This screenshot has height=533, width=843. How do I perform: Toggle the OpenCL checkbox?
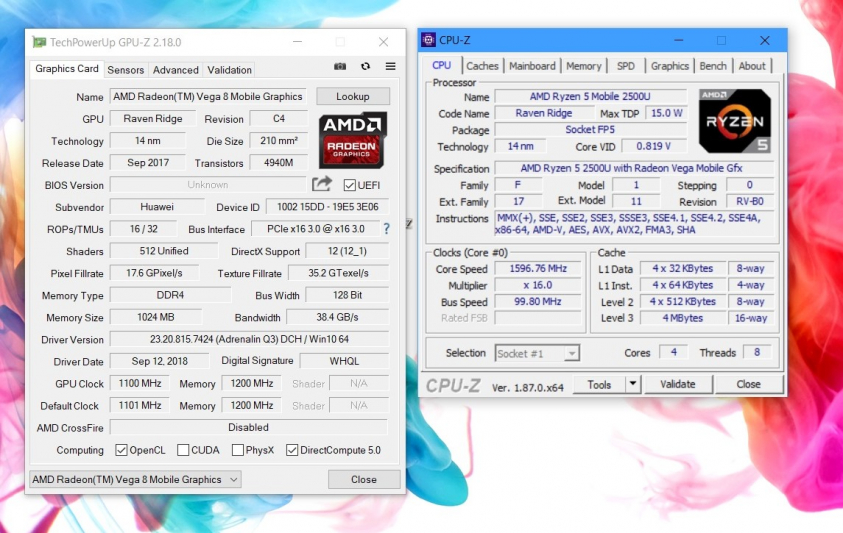coord(121,450)
